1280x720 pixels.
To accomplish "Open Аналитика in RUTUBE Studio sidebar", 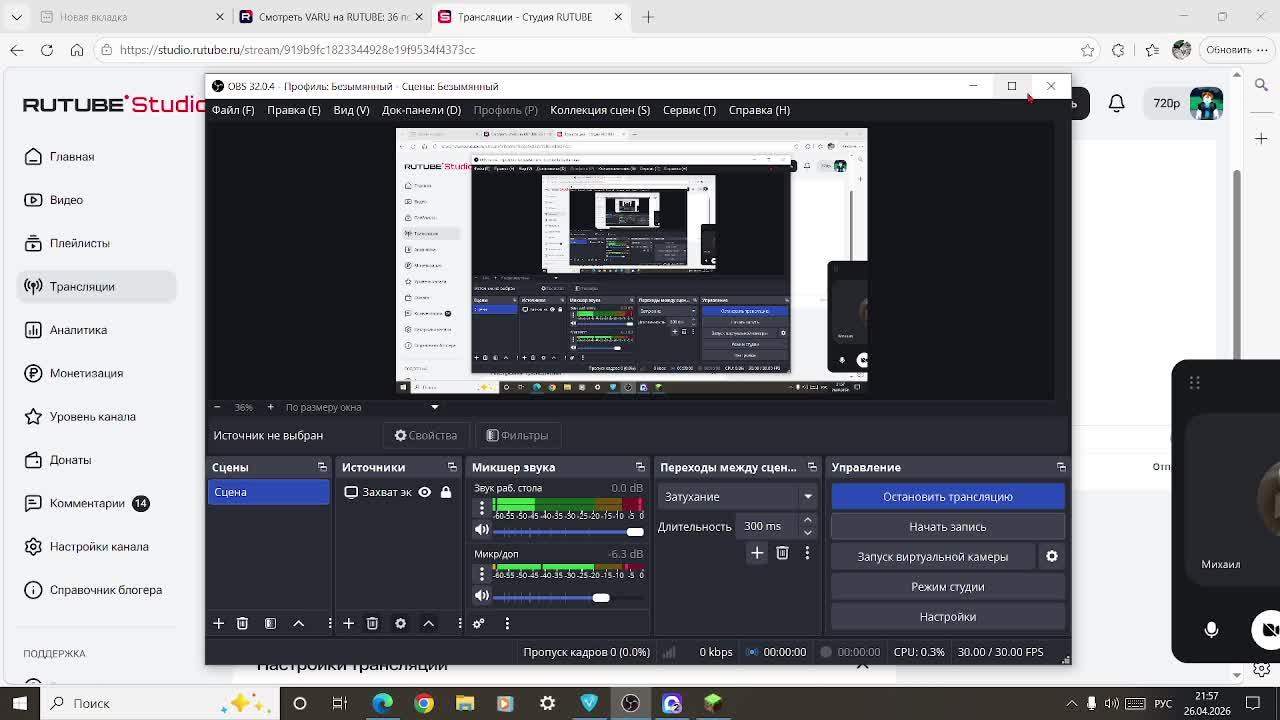I will tap(78, 330).
